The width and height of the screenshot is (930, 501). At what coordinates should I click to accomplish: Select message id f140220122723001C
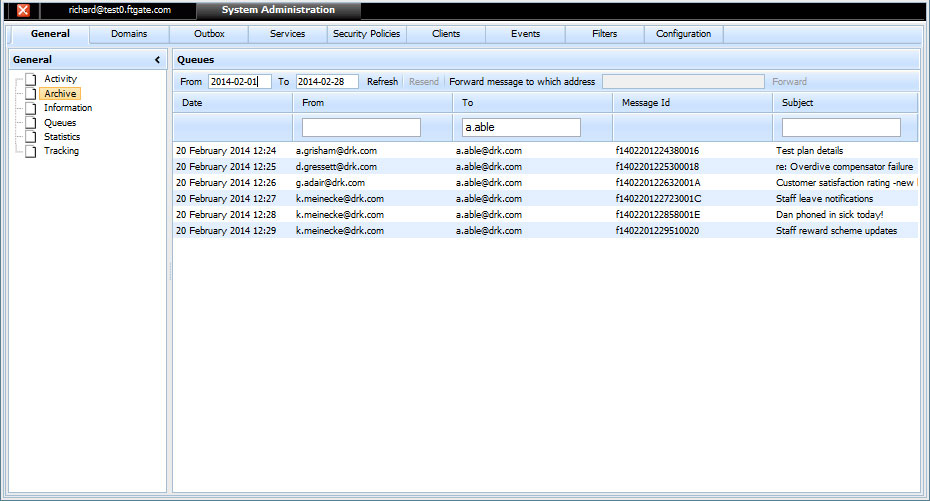pos(658,199)
